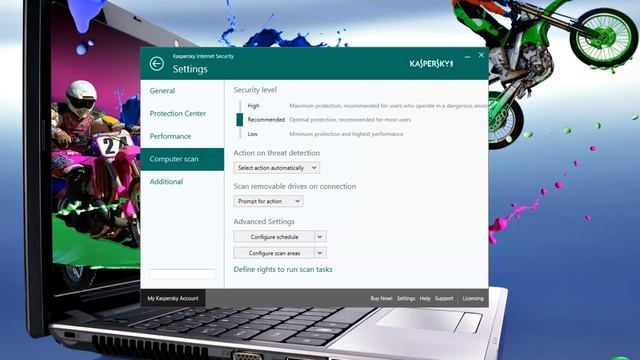Expand arrow next to Configure scan areas
The height and width of the screenshot is (360, 640).
click(320, 253)
